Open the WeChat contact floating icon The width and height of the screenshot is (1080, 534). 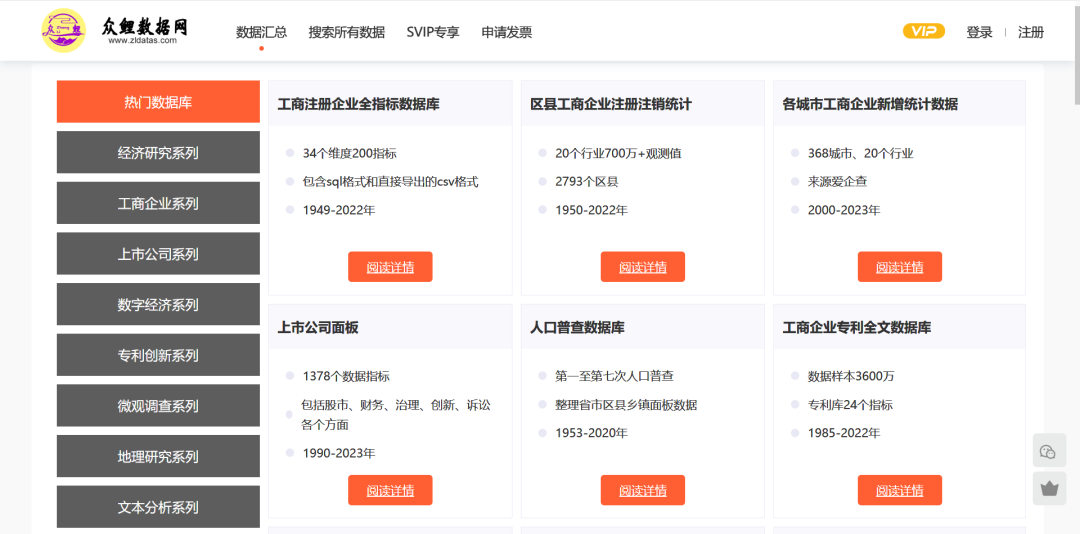click(1049, 451)
